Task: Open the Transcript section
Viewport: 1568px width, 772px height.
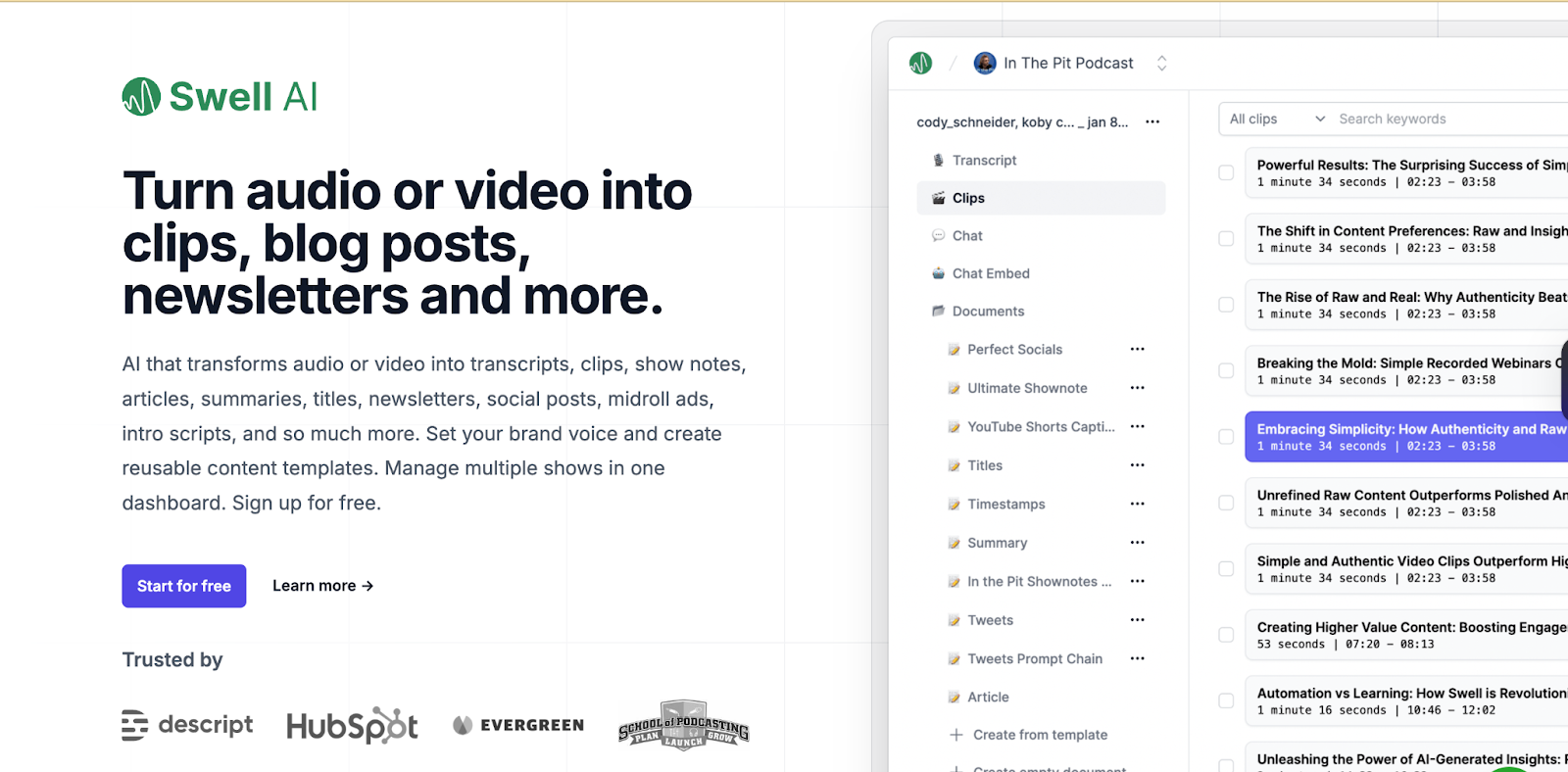Action: [1041, 160]
